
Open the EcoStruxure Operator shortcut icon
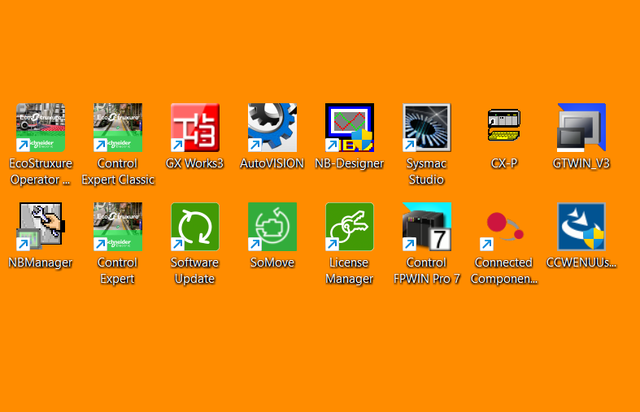coord(40,127)
